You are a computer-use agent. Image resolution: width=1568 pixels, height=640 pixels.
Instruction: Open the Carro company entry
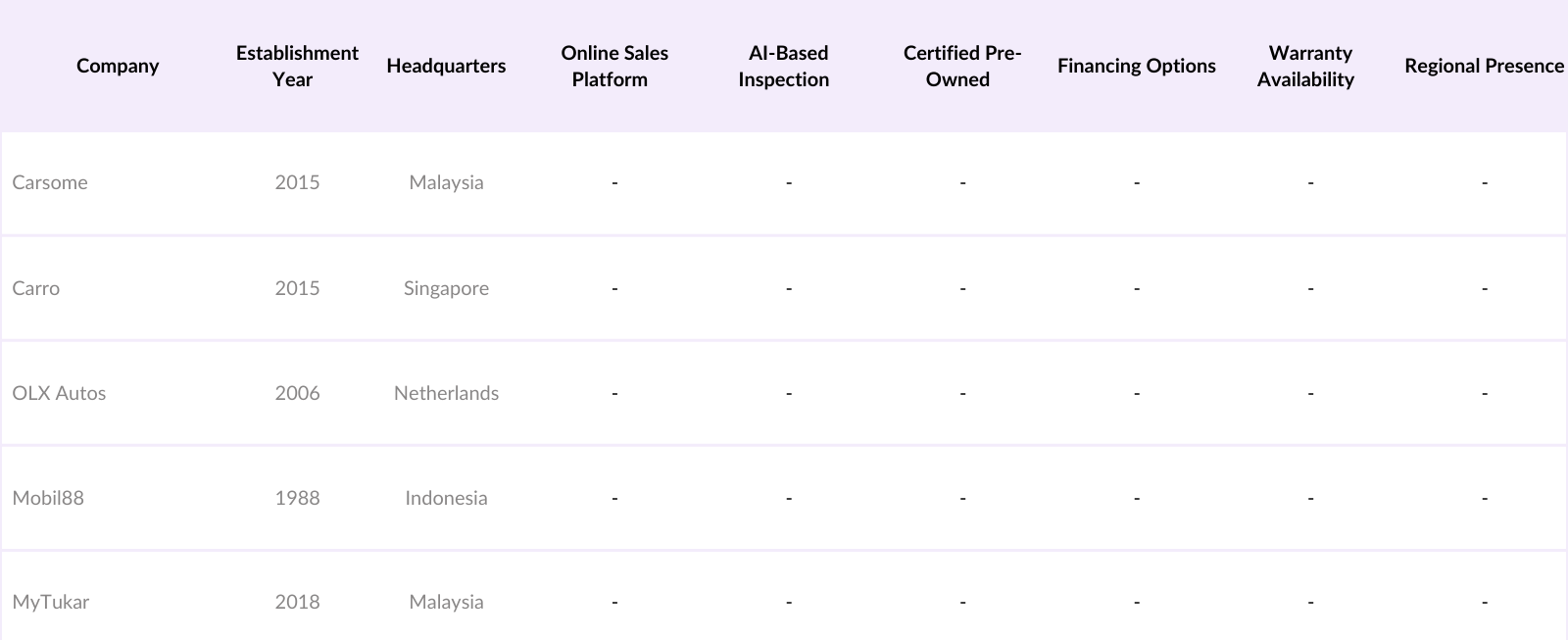[x=36, y=288]
